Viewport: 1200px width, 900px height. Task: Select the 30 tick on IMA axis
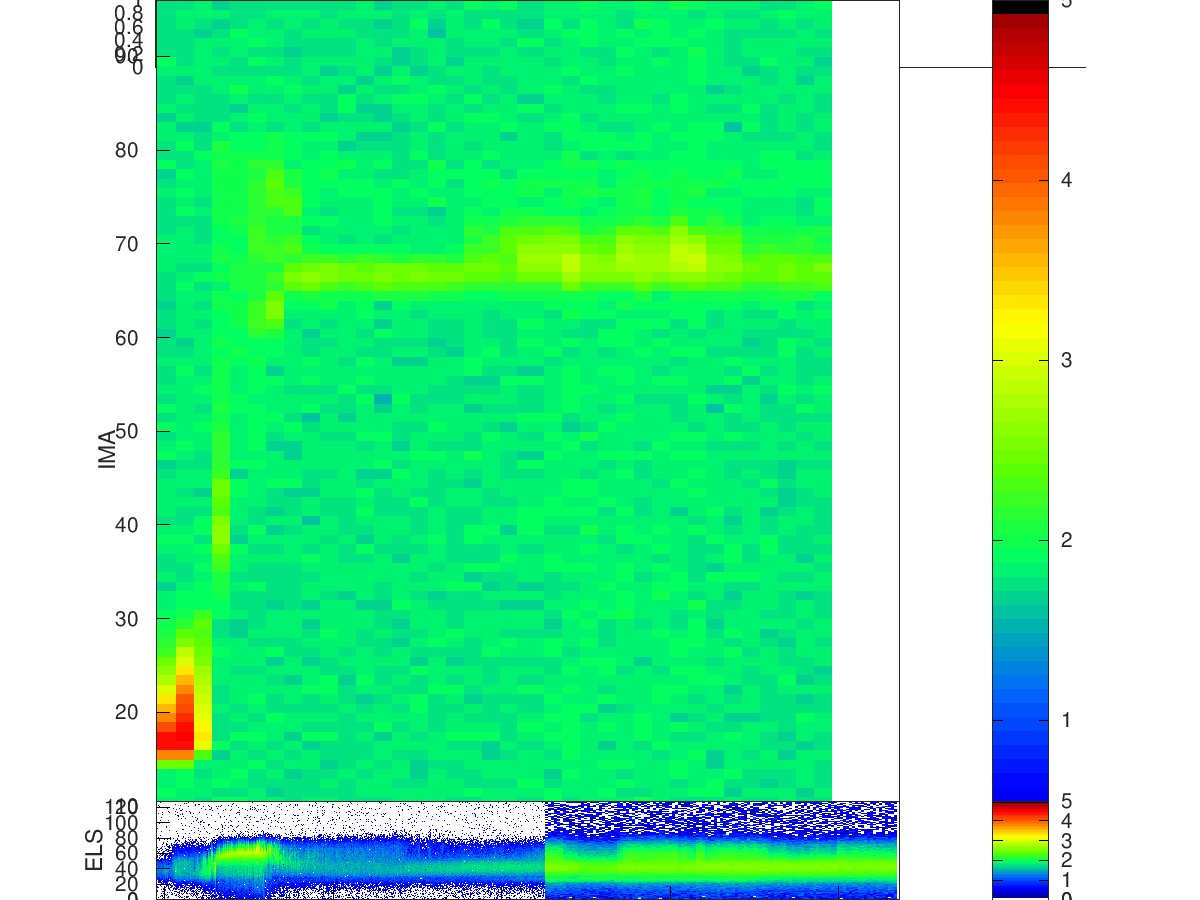coord(127,619)
